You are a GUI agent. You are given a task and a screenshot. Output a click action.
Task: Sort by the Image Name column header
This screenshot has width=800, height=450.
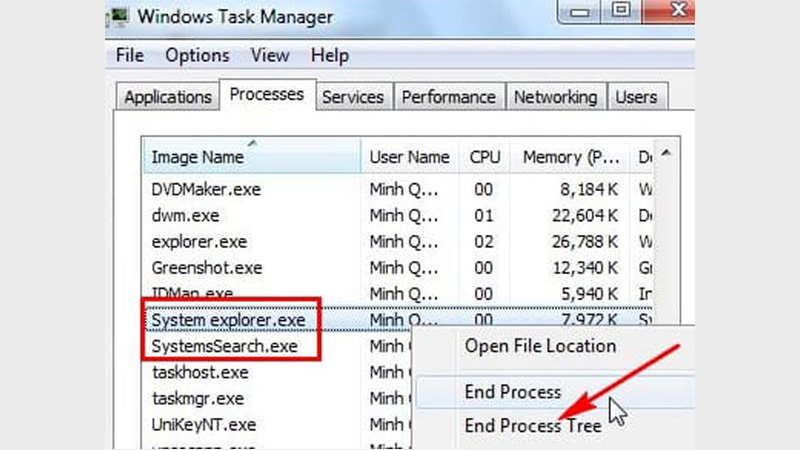197,157
